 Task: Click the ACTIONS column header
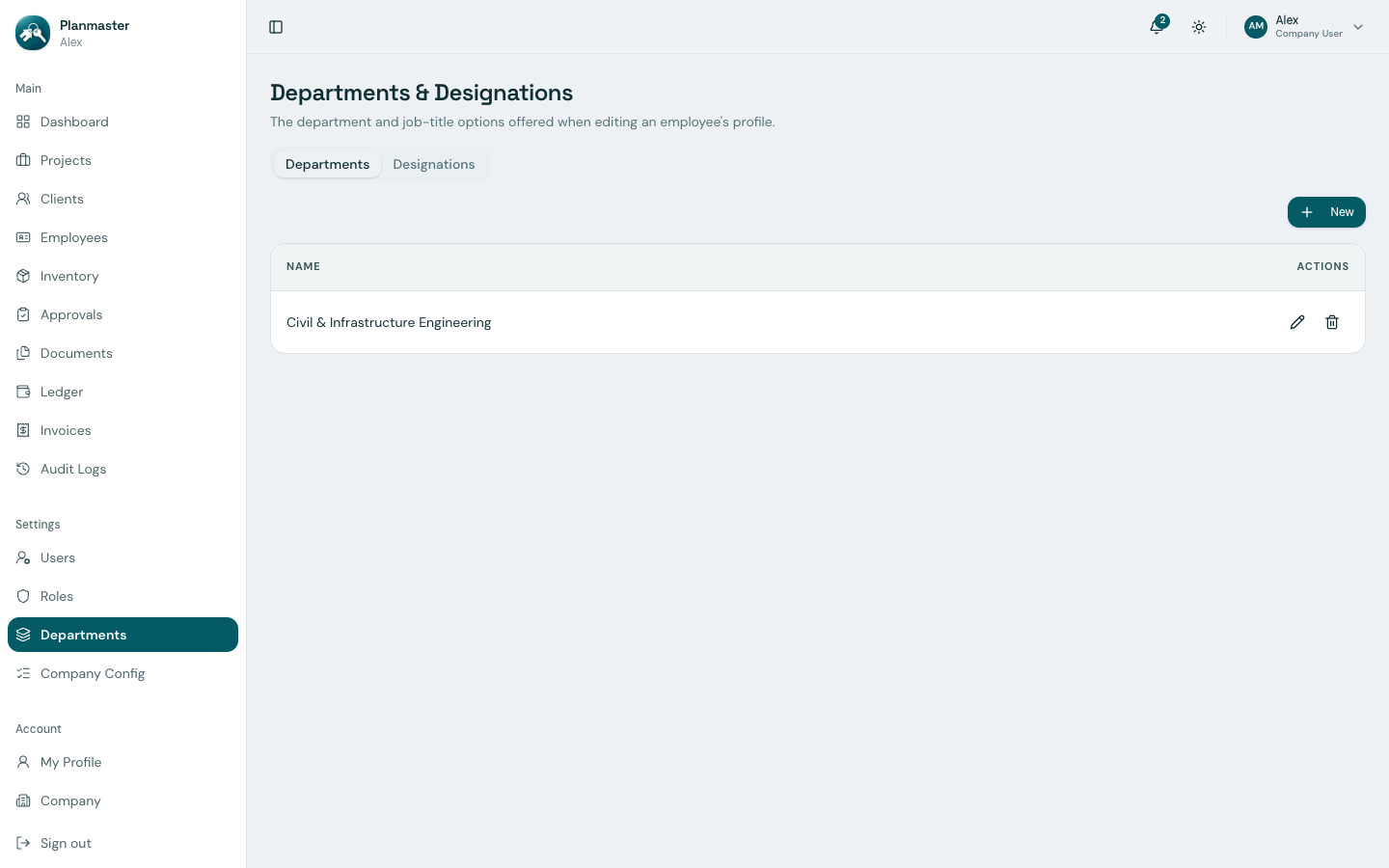1322,266
